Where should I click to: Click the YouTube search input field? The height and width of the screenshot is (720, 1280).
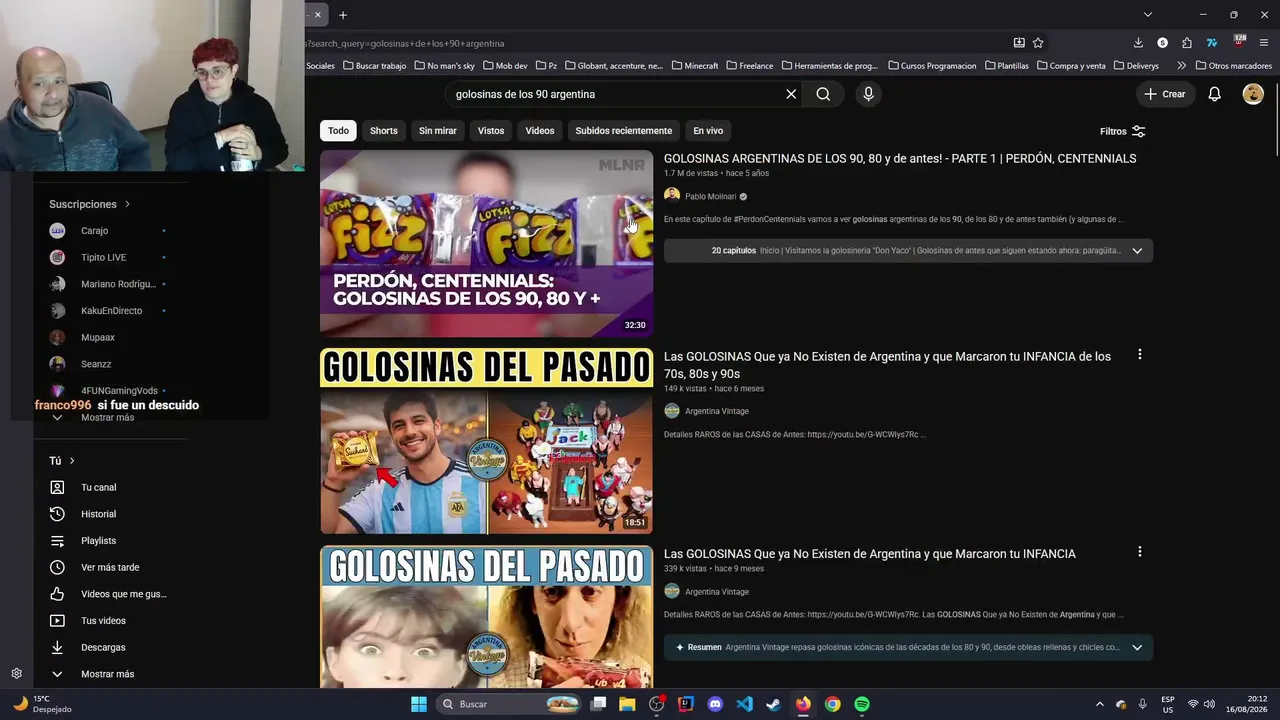pos(615,94)
